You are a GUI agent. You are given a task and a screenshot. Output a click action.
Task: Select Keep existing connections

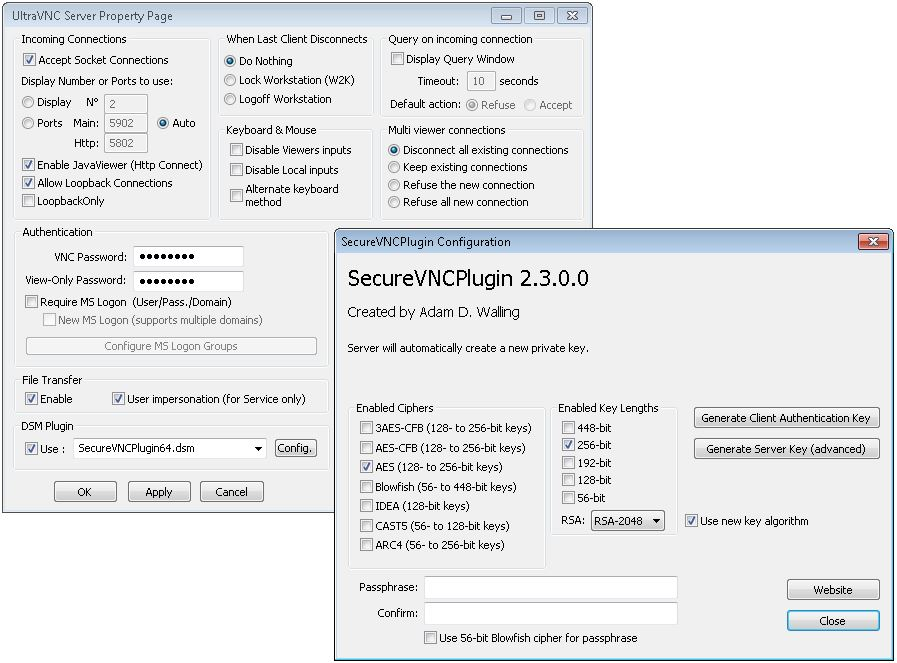point(394,167)
